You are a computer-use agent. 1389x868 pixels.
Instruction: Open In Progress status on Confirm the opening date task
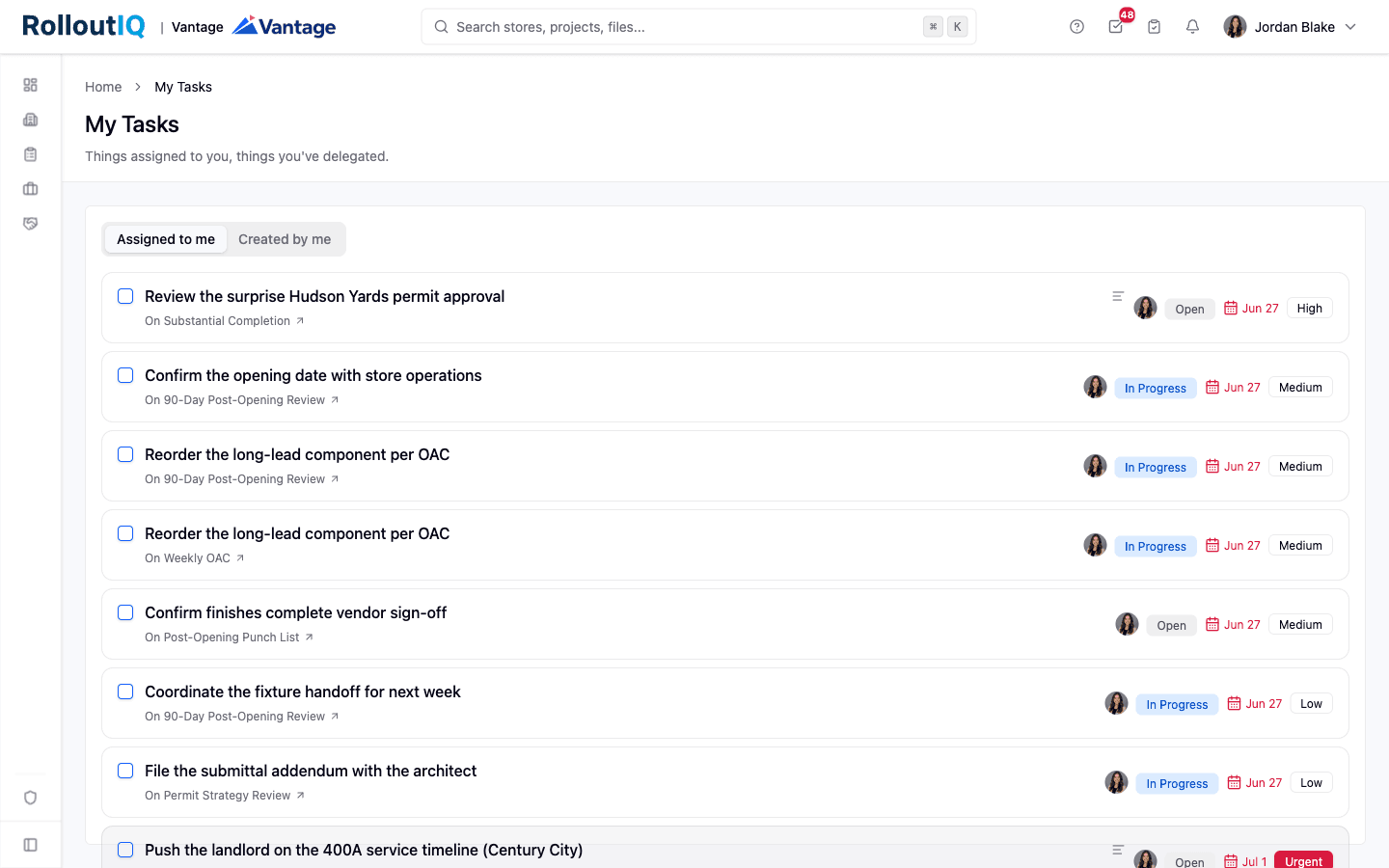(1156, 388)
